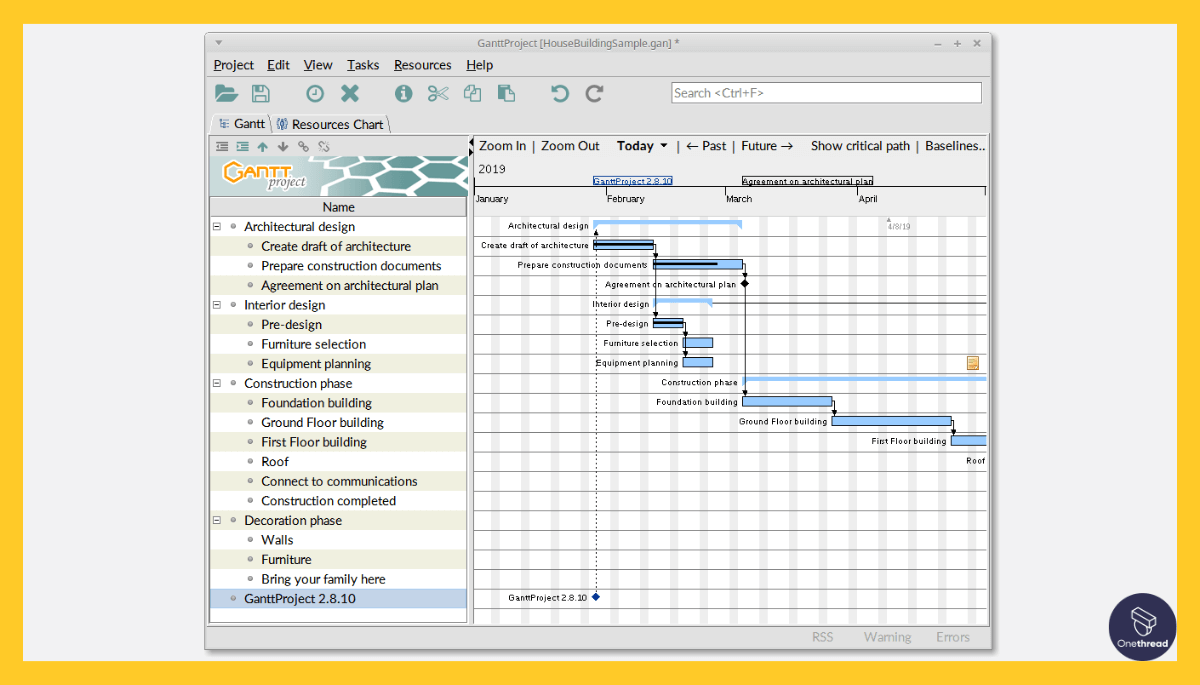Cut the selected task with the scissors icon
Screen dimensions: 1200x685
point(439,92)
